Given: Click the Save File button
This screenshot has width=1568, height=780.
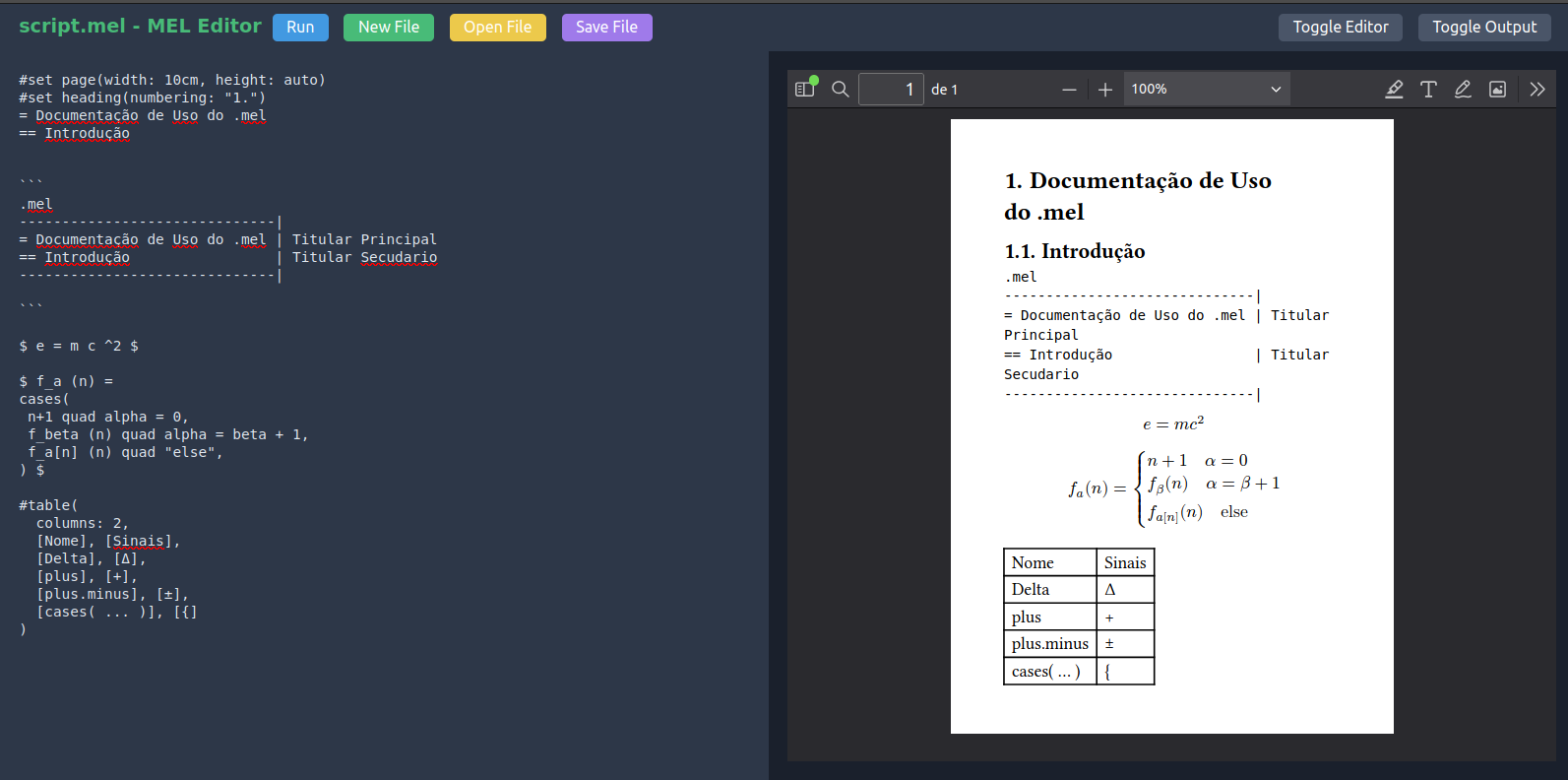Looking at the screenshot, I should point(606,28).
